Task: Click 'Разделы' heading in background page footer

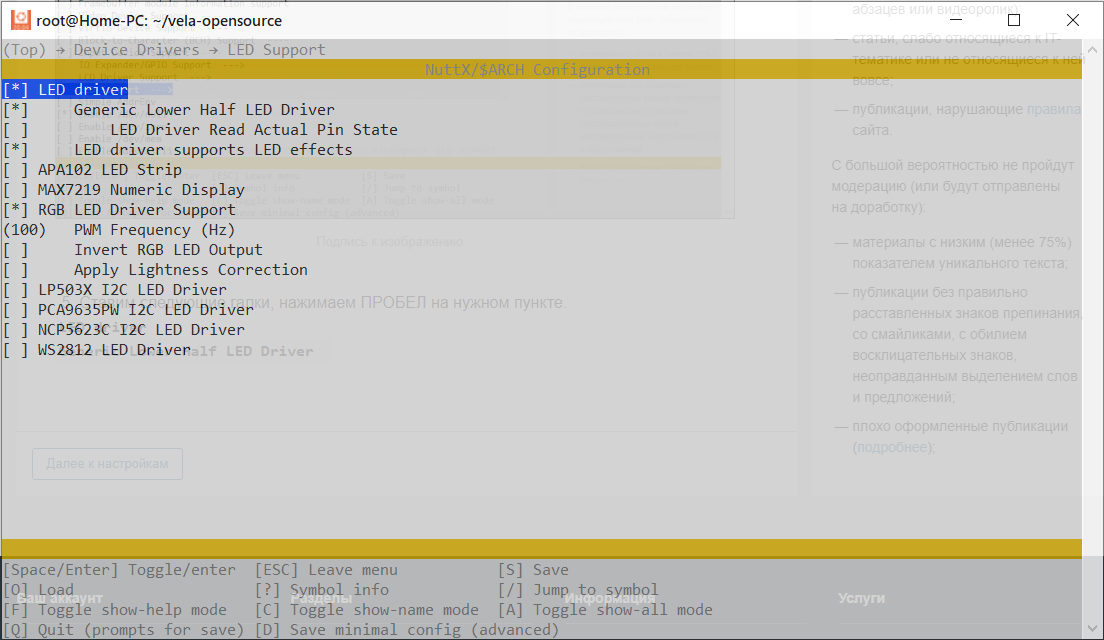Action: pos(321,598)
